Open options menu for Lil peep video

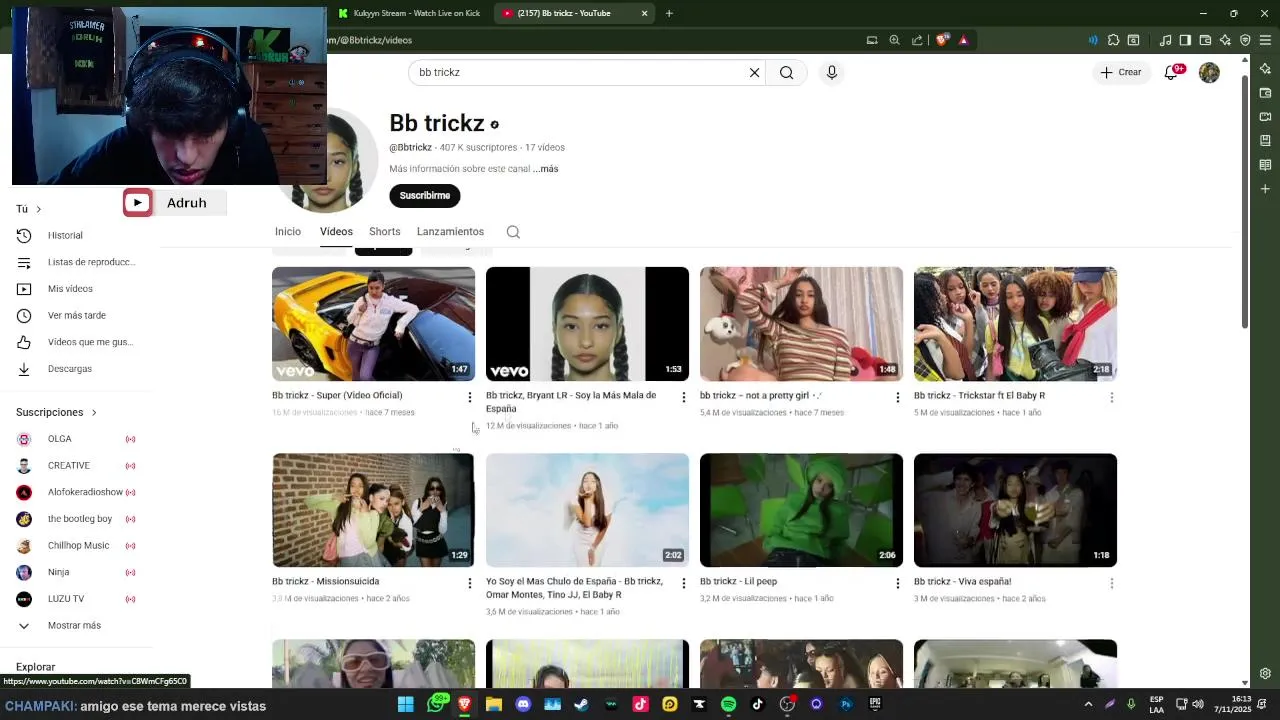(898, 583)
